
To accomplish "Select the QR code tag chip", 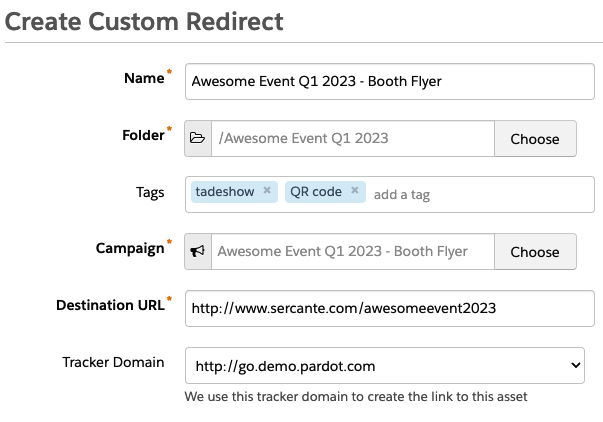I will point(315,191).
